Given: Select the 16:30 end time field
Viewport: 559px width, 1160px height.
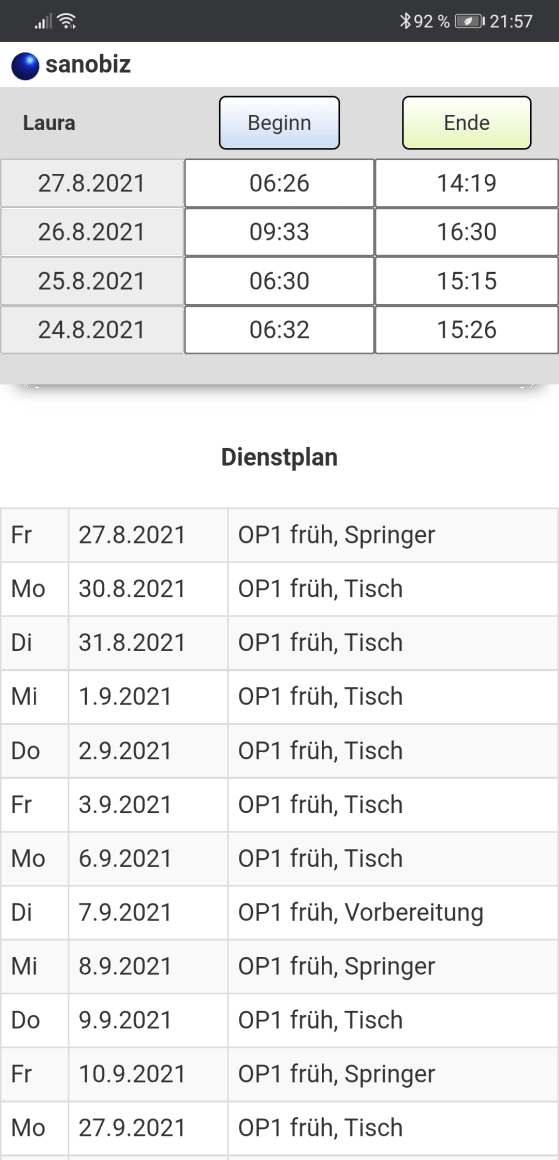Looking at the screenshot, I should 467,232.
